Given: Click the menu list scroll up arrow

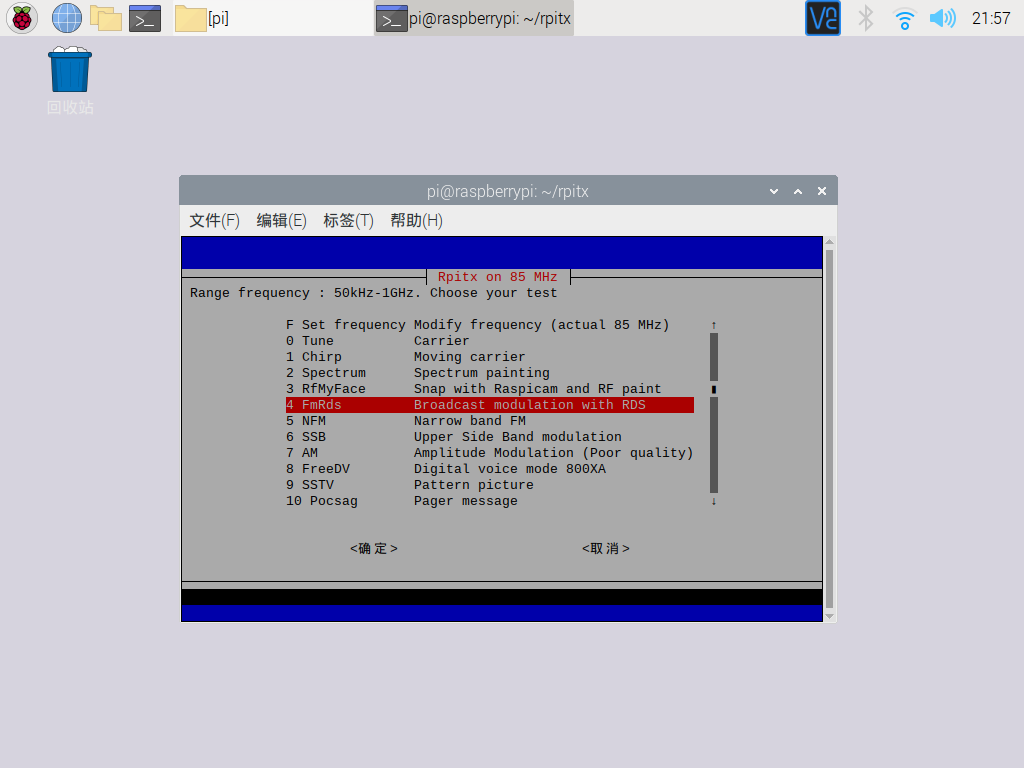Looking at the screenshot, I should pyautogui.click(x=714, y=325).
